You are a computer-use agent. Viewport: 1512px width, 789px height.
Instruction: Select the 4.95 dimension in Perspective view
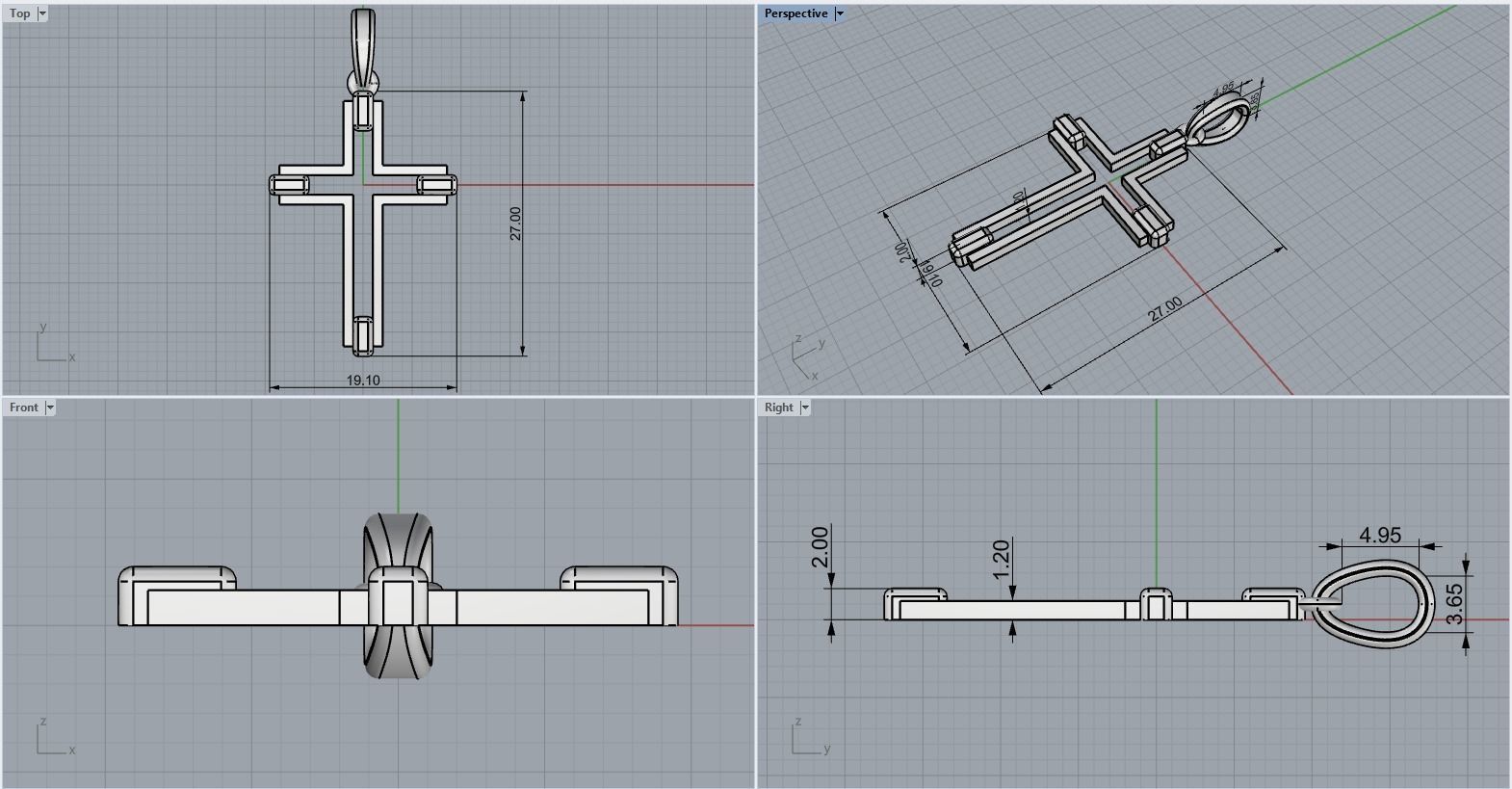pos(1223,90)
